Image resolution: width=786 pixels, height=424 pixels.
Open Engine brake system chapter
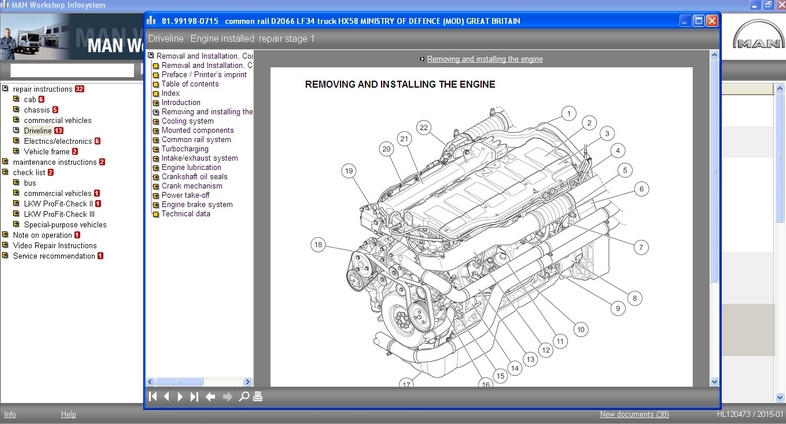[x=197, y=204]
